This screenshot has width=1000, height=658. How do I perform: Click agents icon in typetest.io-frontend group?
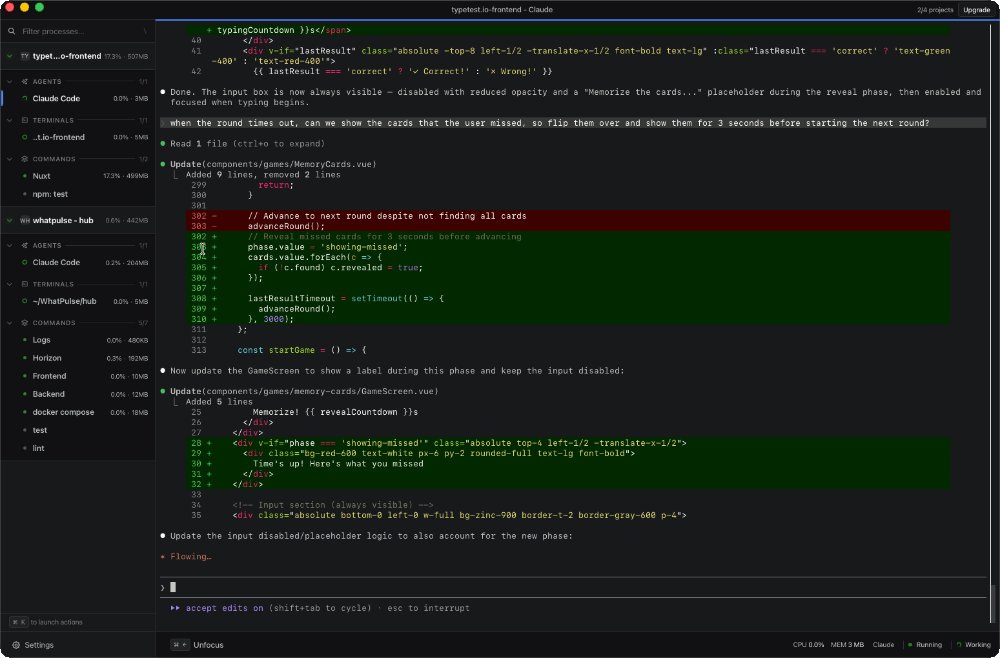click(25, 82)
